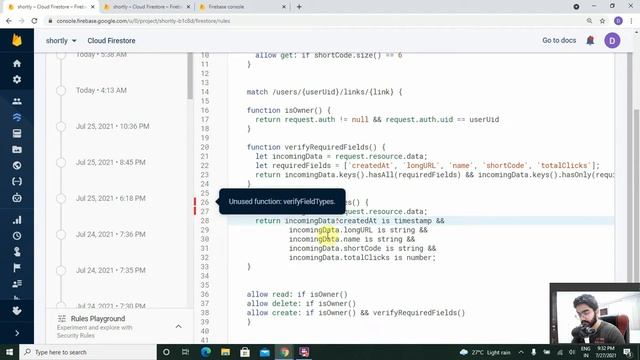Click the Windows taskbar search box
640x360 pixels.
[88, 352]
